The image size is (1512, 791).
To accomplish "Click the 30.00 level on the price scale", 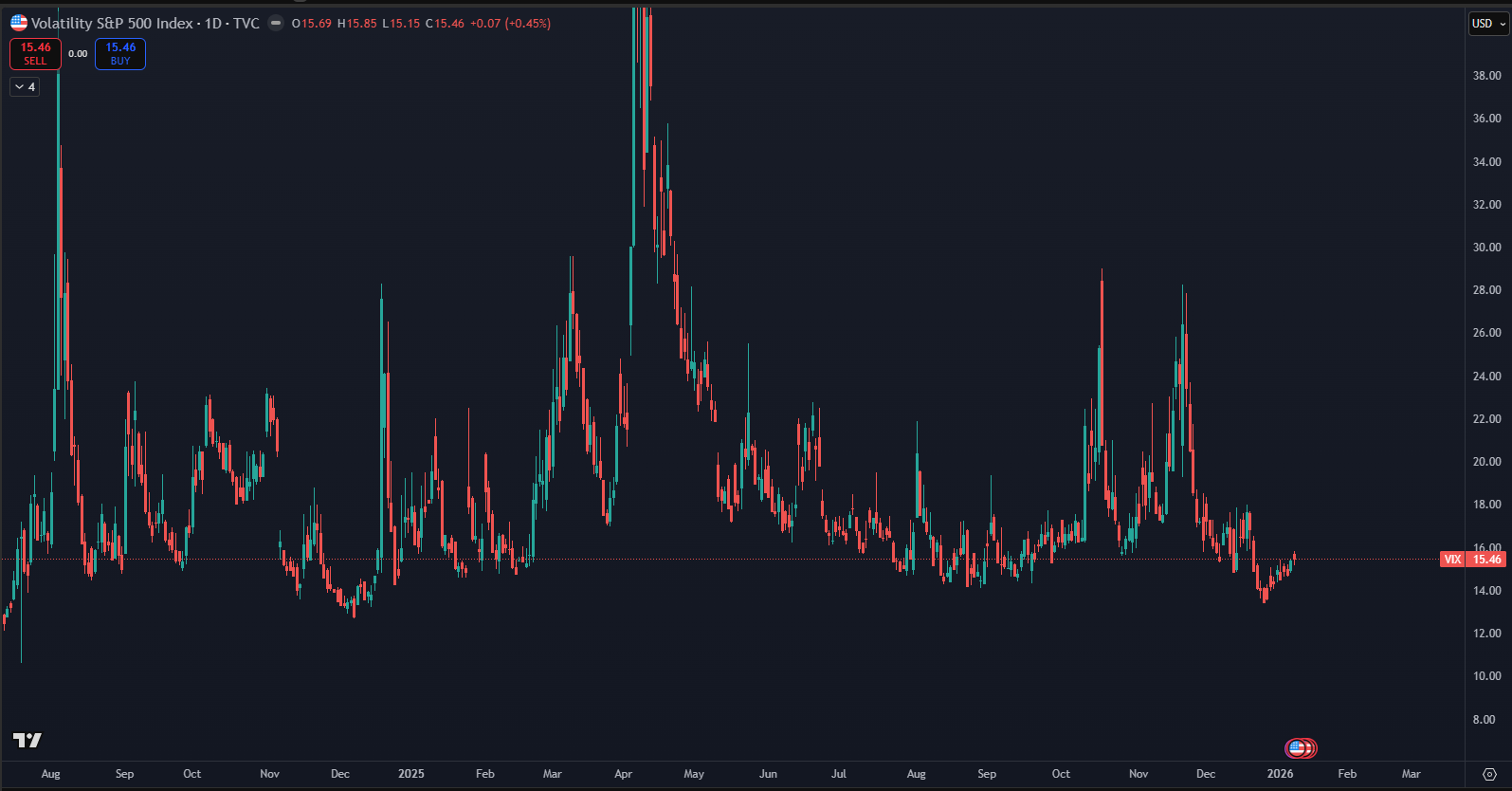I will click(x=1486, y=248).
